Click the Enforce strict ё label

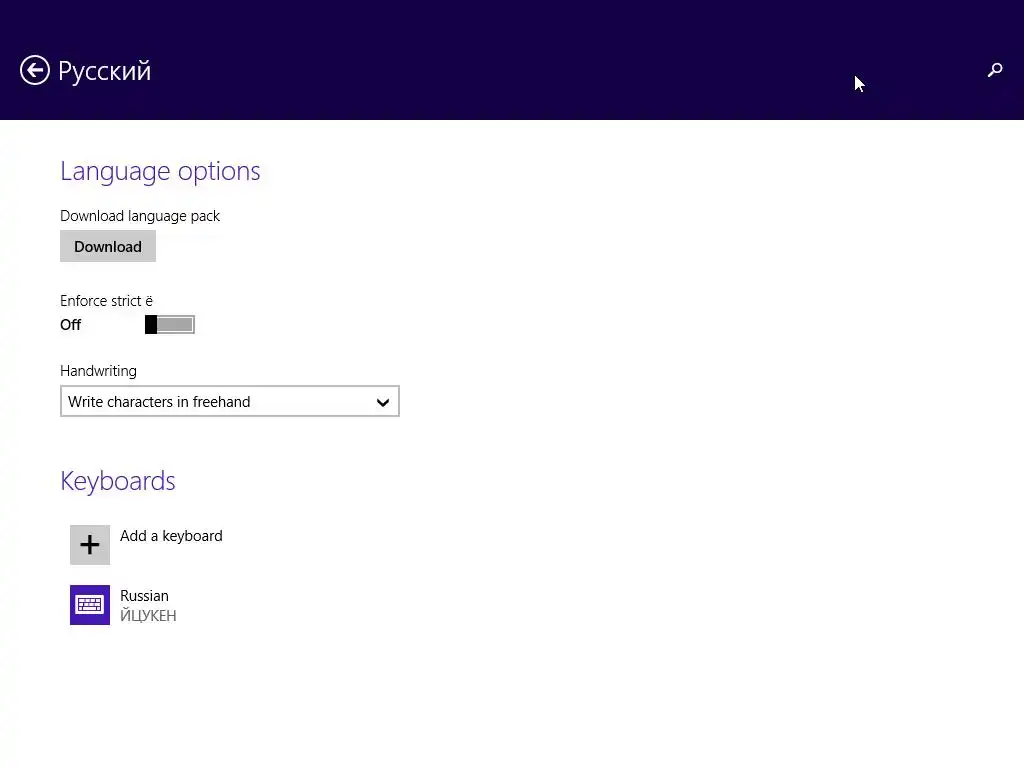106,301
